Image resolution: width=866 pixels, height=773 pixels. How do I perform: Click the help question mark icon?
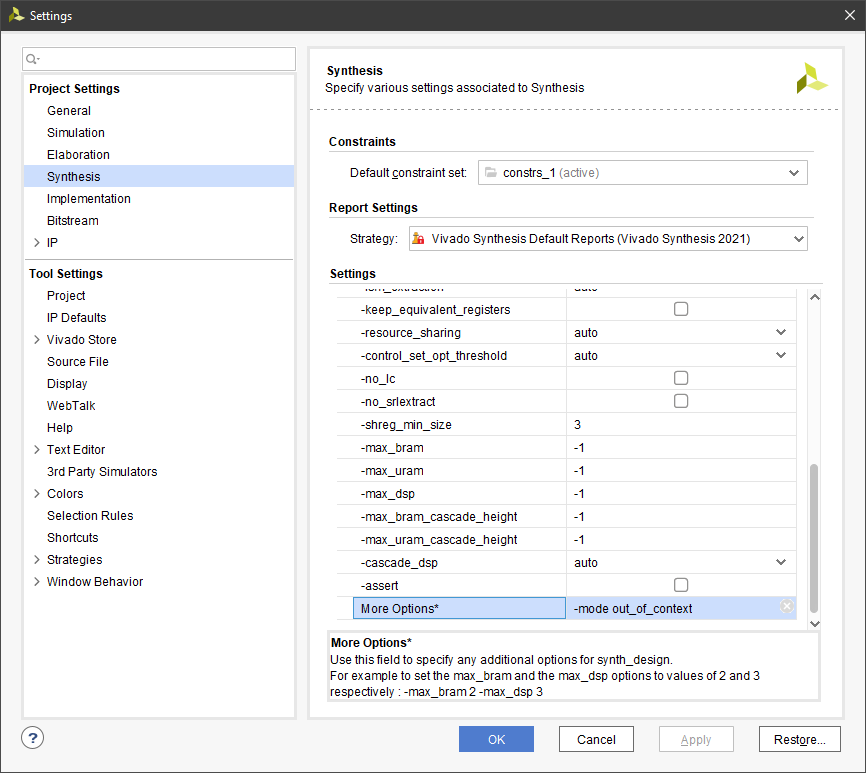[33, 738]
